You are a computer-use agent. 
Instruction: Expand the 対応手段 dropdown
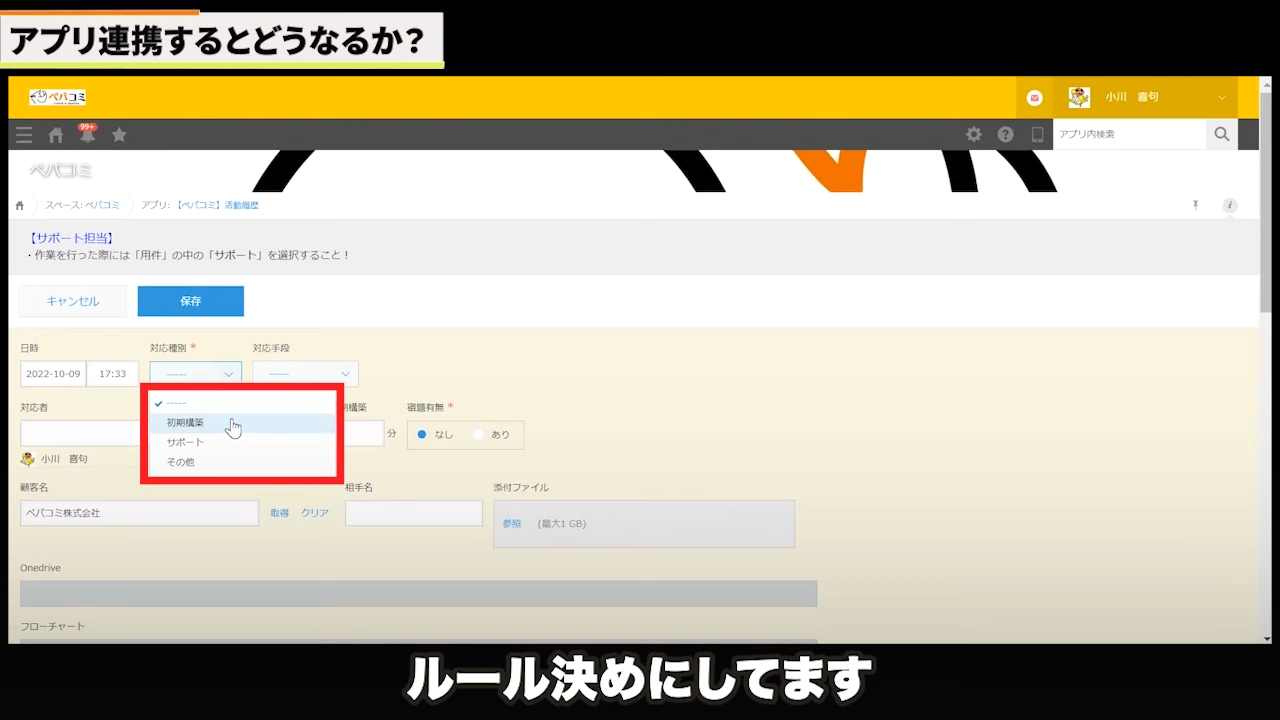coord(305,374)
